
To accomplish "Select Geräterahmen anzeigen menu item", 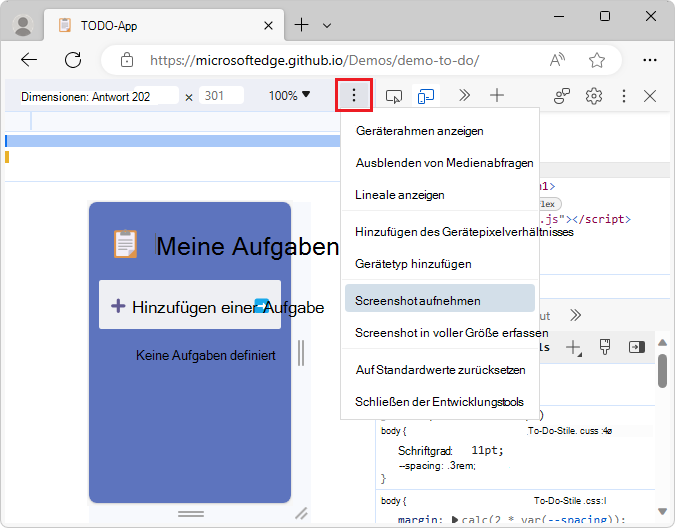I will click(440, 131).
